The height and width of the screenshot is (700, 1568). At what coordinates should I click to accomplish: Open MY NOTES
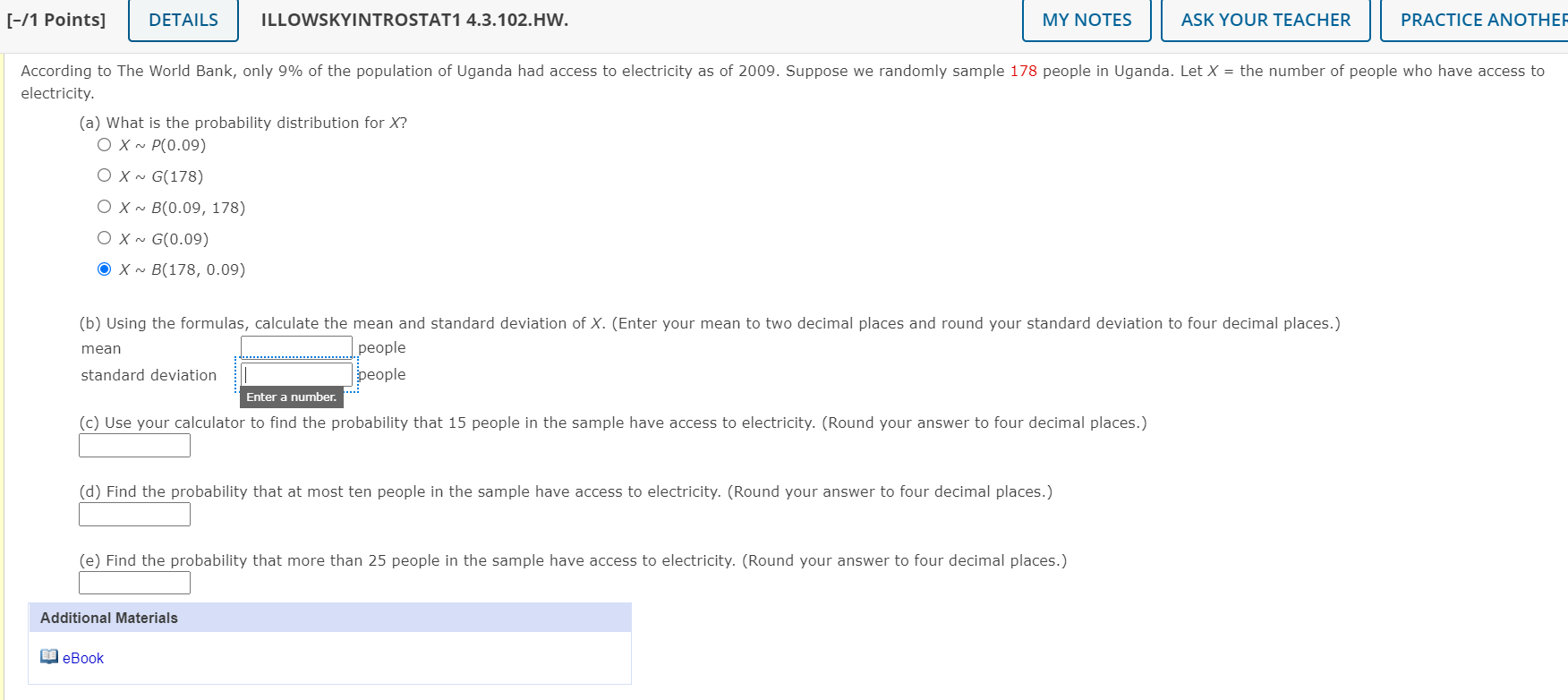click(x=1086, y=20)
